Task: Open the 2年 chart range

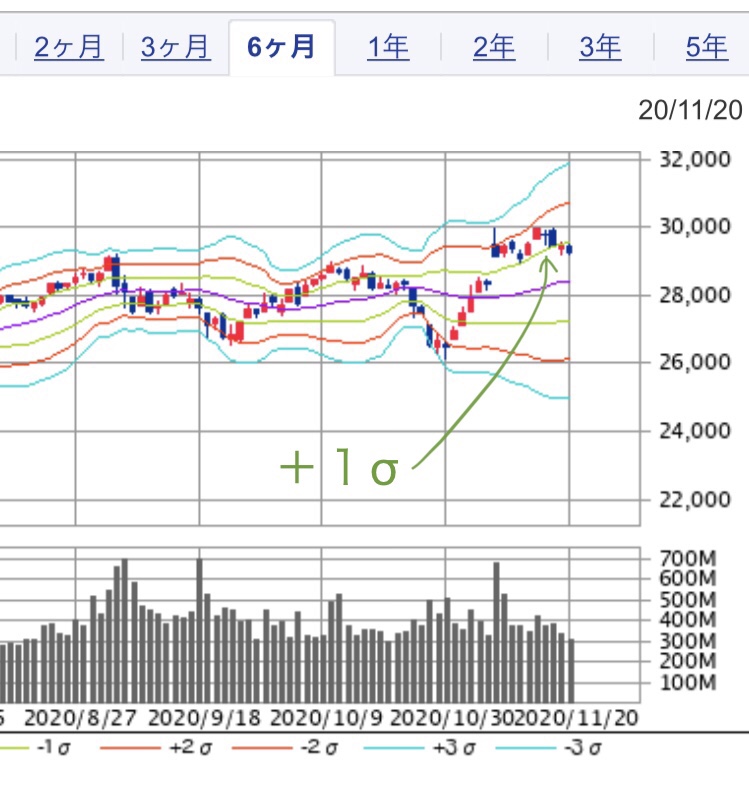Action: coord(494,47)
